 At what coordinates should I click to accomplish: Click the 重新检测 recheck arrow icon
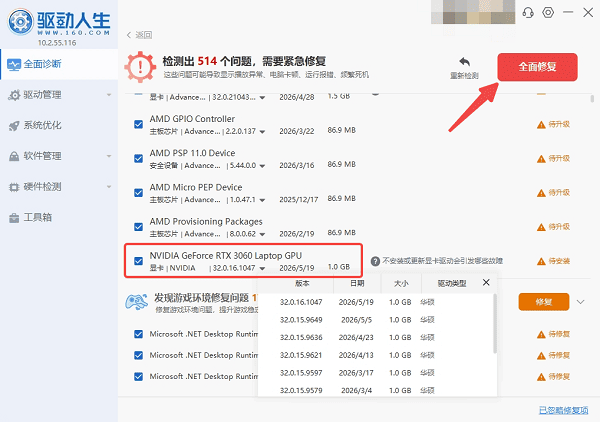point(464,62)
